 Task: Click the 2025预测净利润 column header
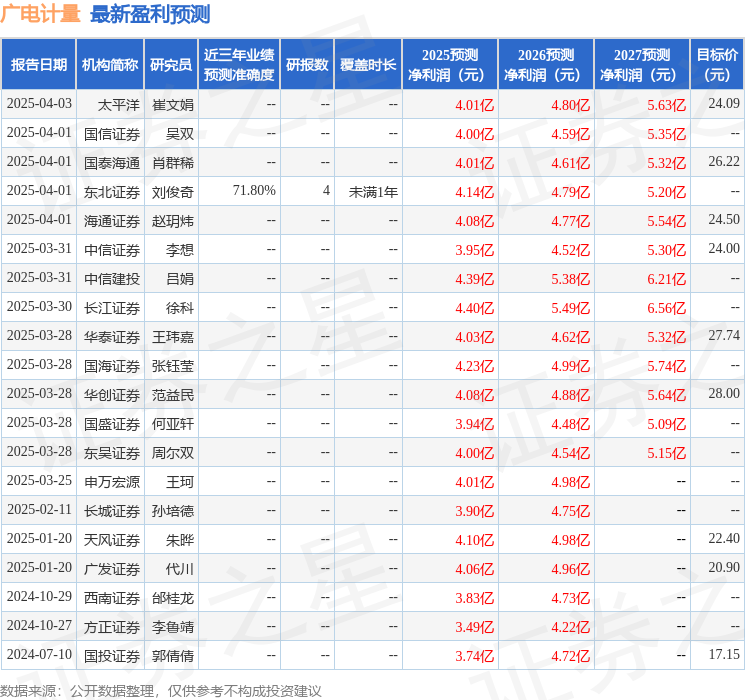point(450,65)
